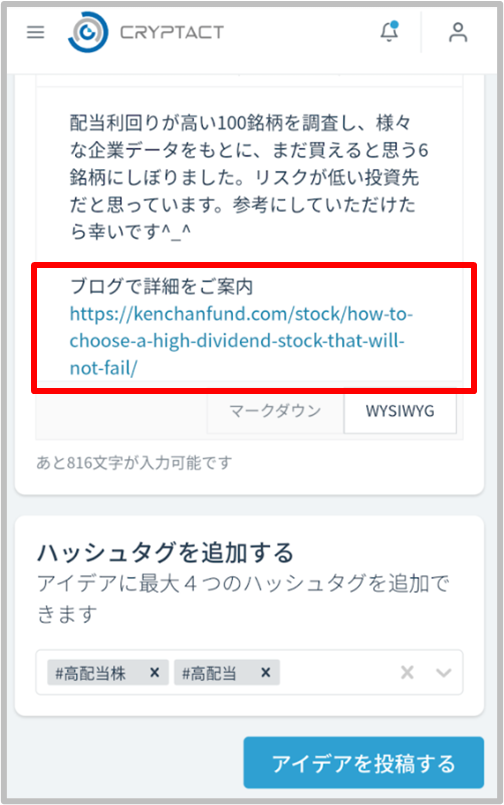Screen dimensions: 504x805
Task: Remove the #高配当 hashtag chip
Action: tap(265, 672)
